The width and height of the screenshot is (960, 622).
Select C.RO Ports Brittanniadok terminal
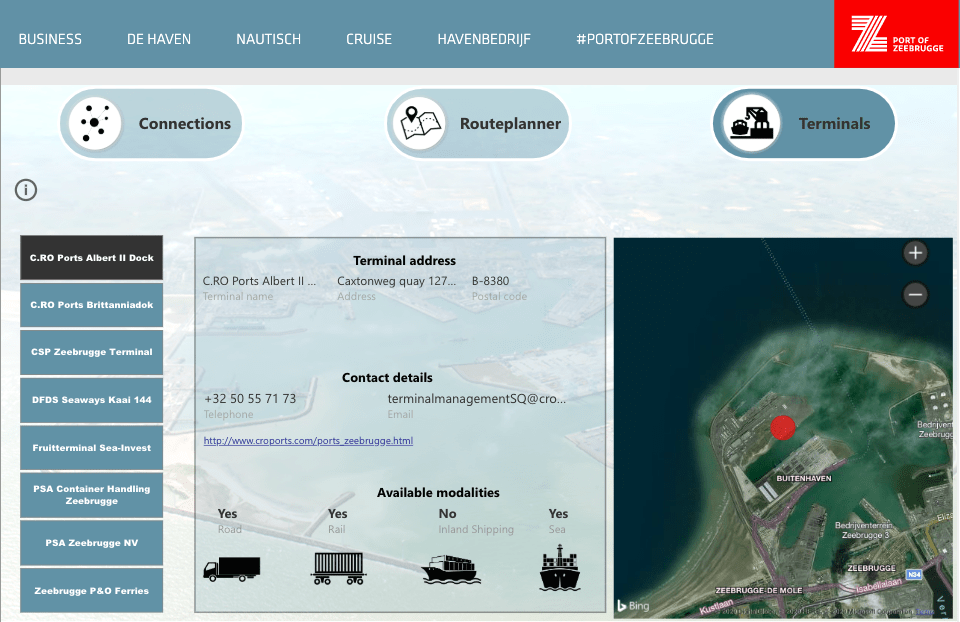point(92,305)
